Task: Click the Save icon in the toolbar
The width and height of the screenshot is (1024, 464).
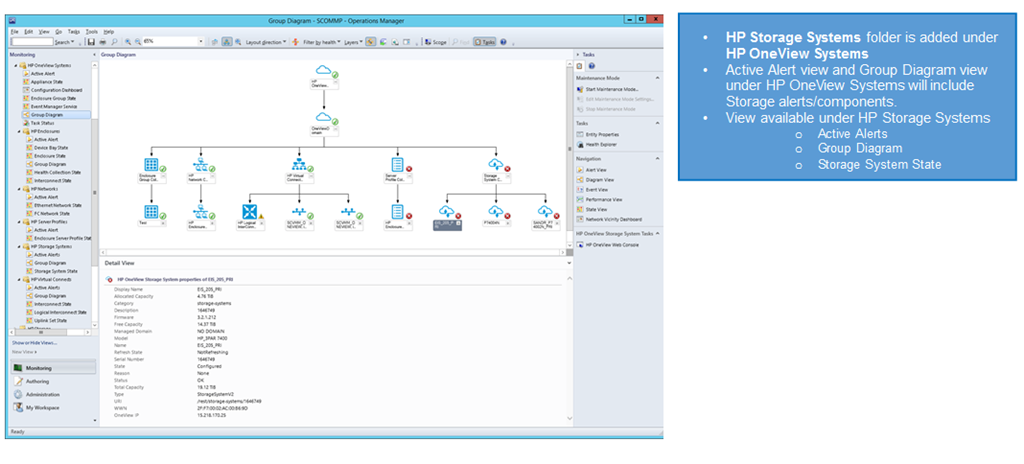Action: [91, 42]
